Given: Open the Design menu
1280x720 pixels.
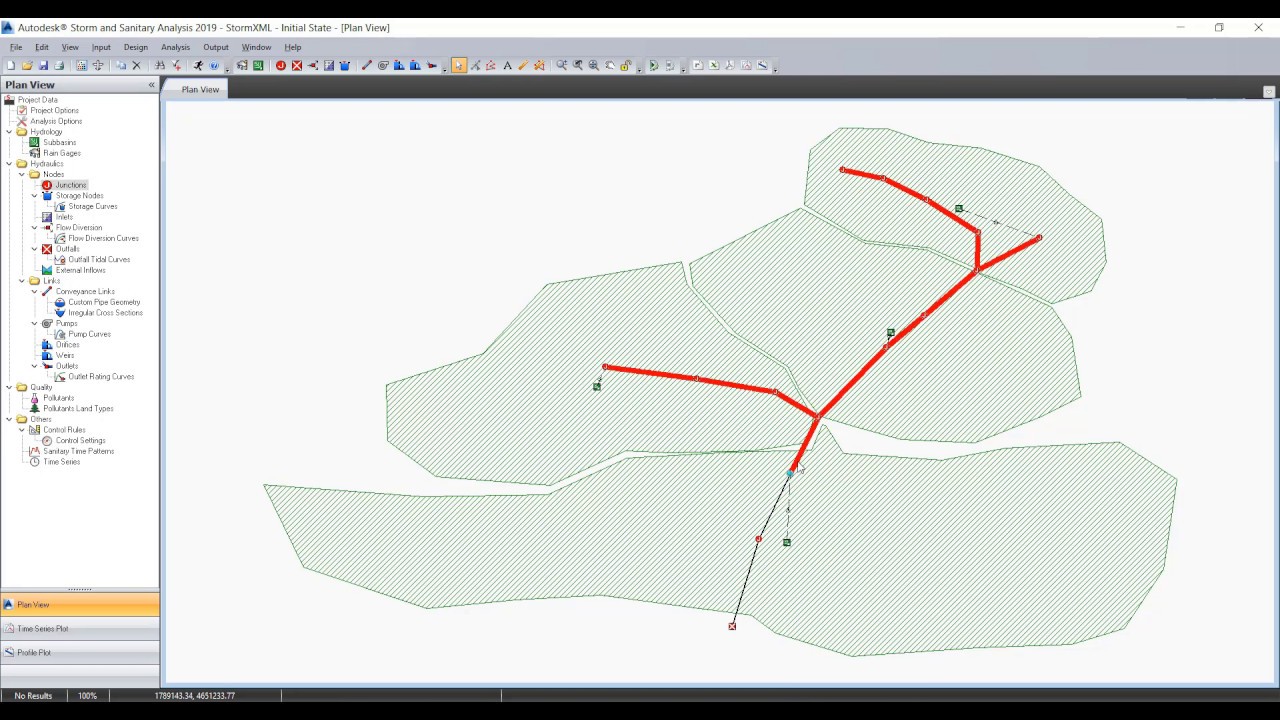Looking at the screenshot, I should tap(136, 47).
